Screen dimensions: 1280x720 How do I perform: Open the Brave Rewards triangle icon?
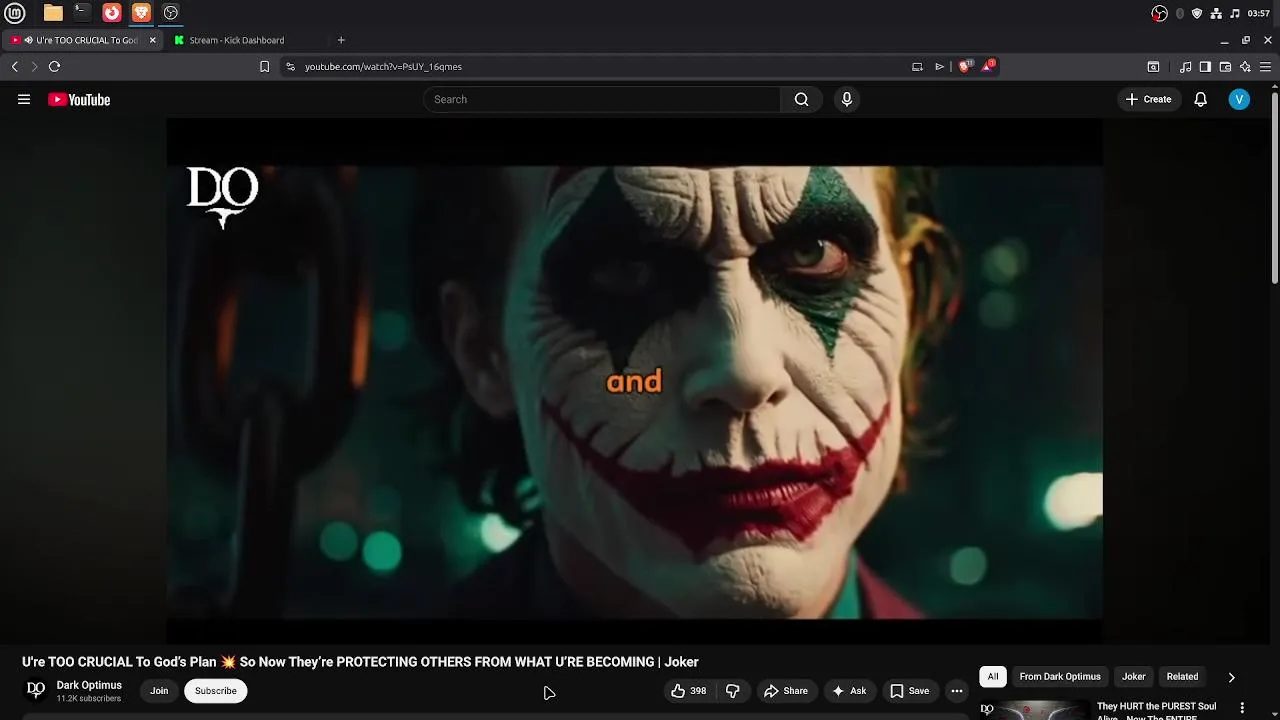[989, 66]
